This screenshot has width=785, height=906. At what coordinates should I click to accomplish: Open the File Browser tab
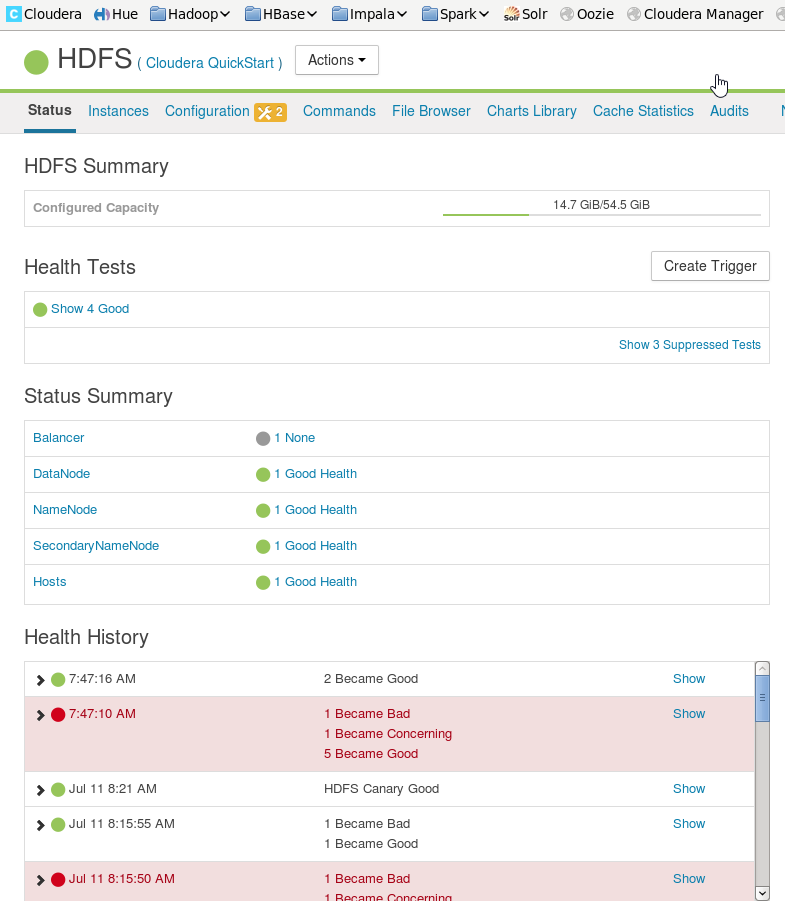(431, 111)
